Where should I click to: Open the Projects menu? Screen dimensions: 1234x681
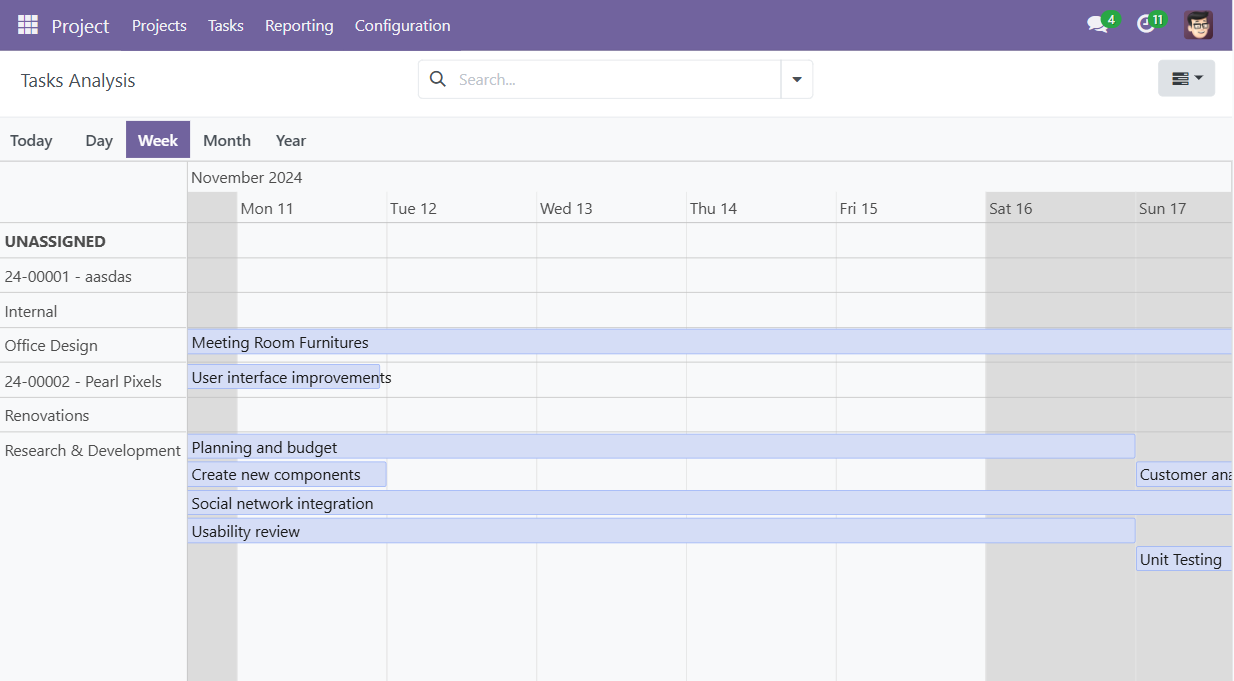pyautogui.click(x=159, y=25)
